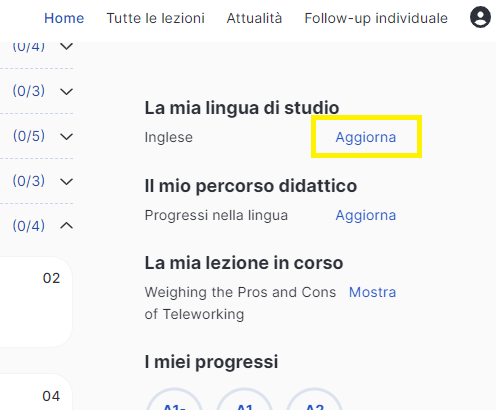Go to the Home tab
Viewport: 496px width, 410px height.
[64, 18]
